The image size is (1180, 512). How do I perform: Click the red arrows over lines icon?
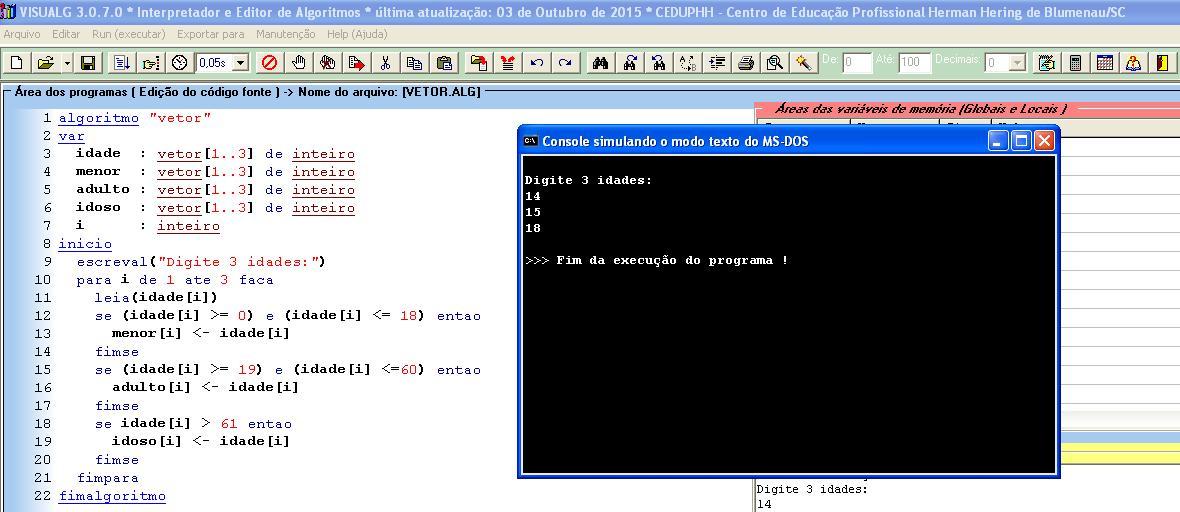(507, 63)
